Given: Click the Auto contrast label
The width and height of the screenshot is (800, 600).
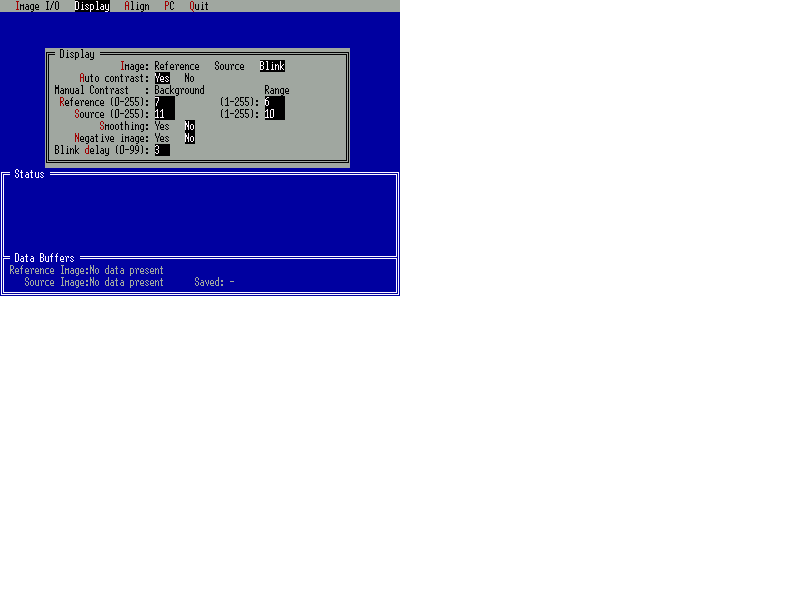Looking at the screenshot, I should coord(114,78).
